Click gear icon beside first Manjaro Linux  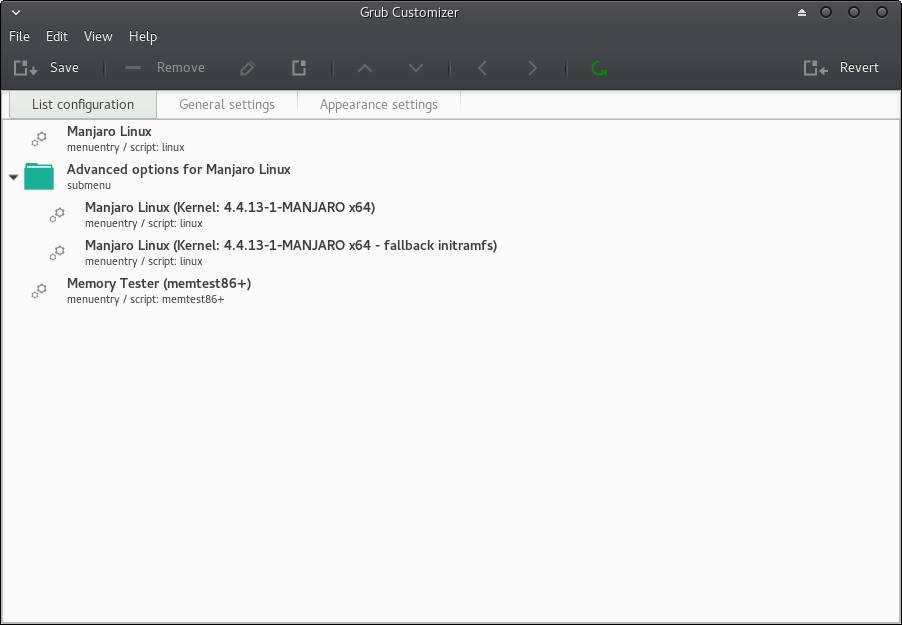point(39,139)
